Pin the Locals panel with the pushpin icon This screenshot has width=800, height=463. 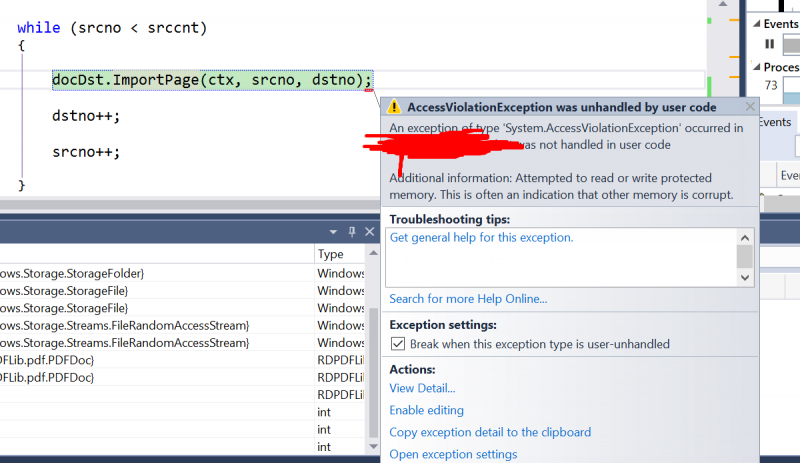[x=351, y=232]
